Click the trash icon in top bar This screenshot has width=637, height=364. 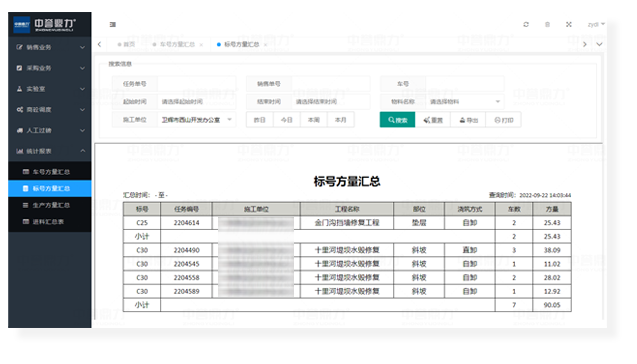[547, 24]
